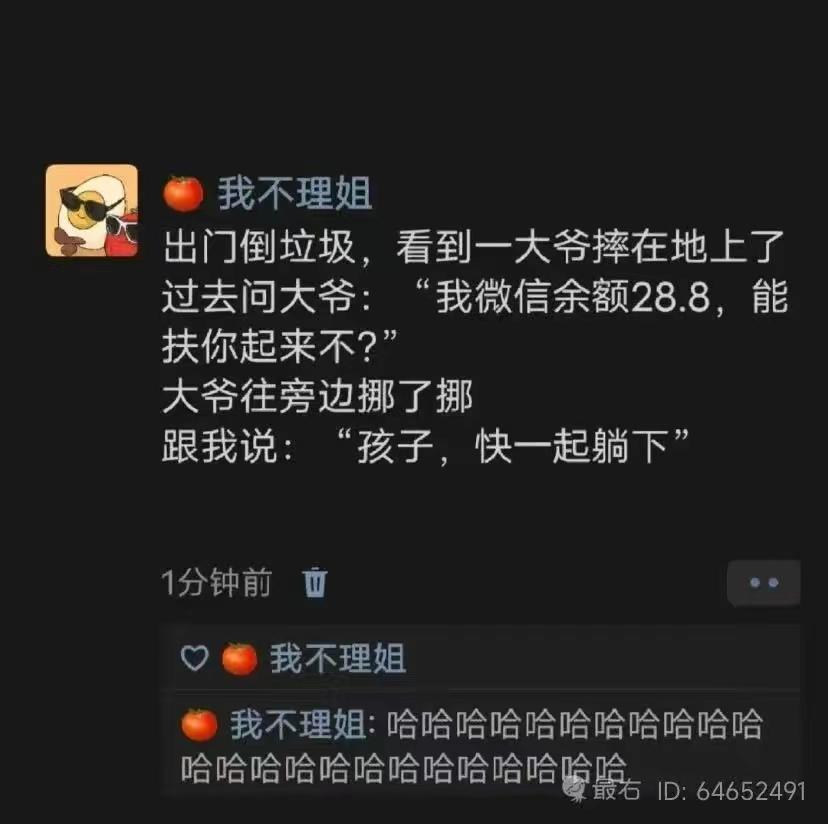Click the second line of 哈哈 comment

click(x=404, y=769)
